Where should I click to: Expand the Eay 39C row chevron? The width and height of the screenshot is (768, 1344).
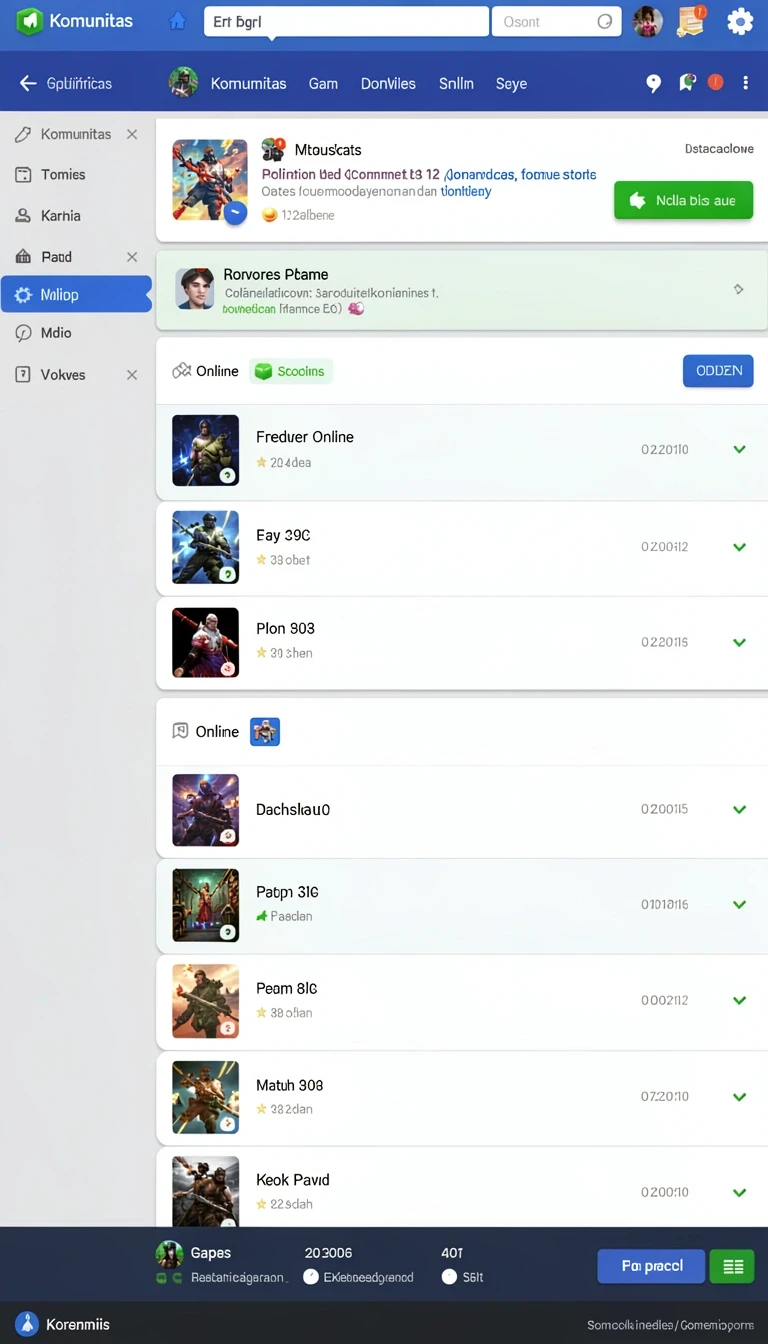740,547
